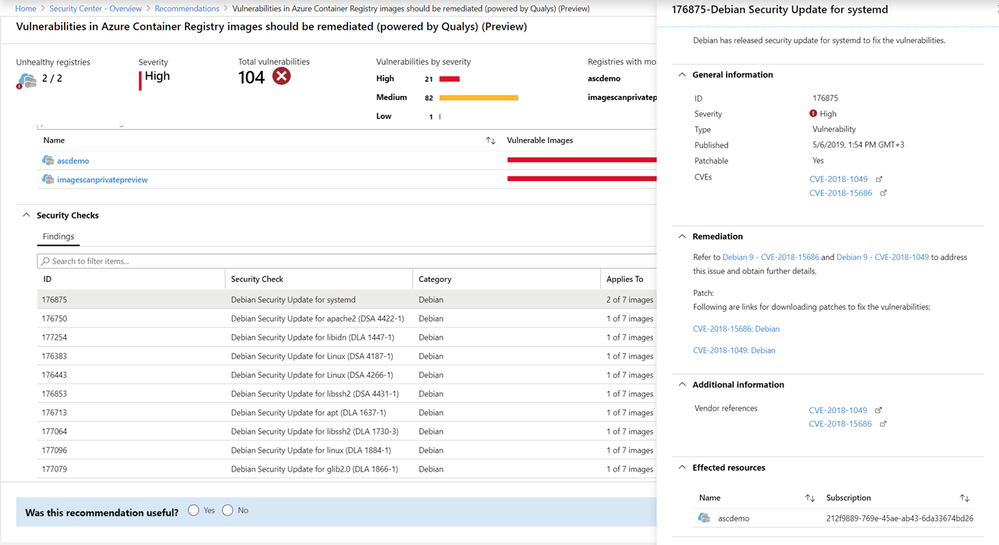This screenshot has height=545, width=999.
Task: Open the Findings tab
Action: click(x=58, y=236)
